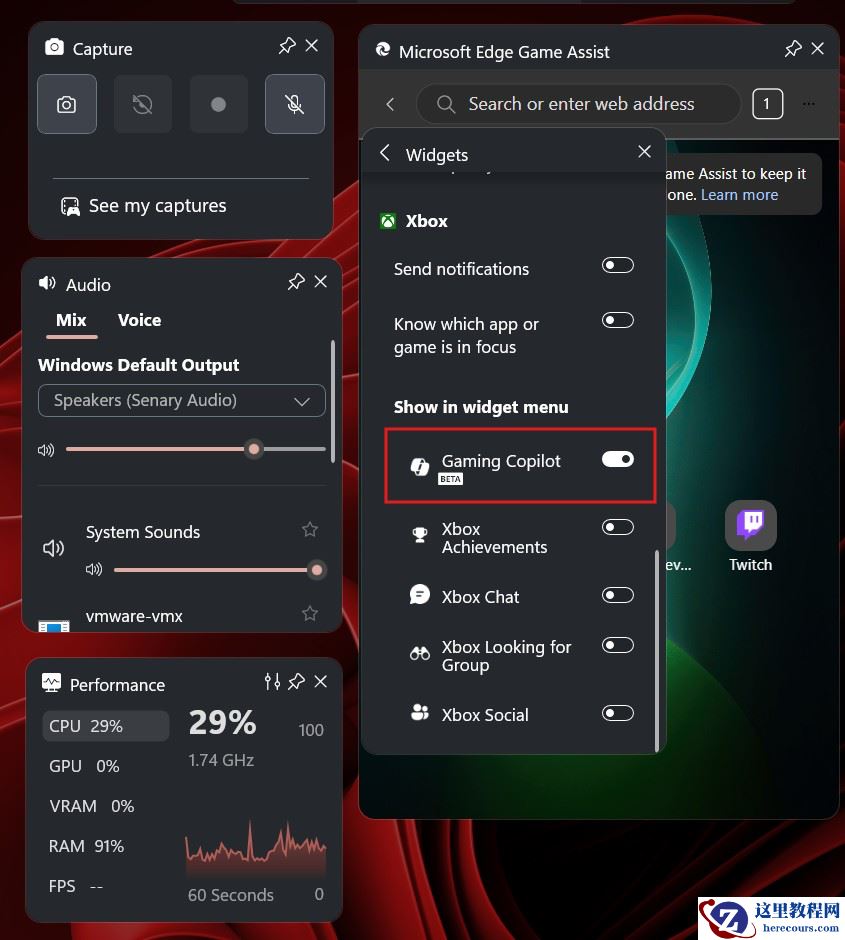Viewport: 845px width, 940px height.
Task: Open the more options menu in Game Assist
Action: (809, 103)
